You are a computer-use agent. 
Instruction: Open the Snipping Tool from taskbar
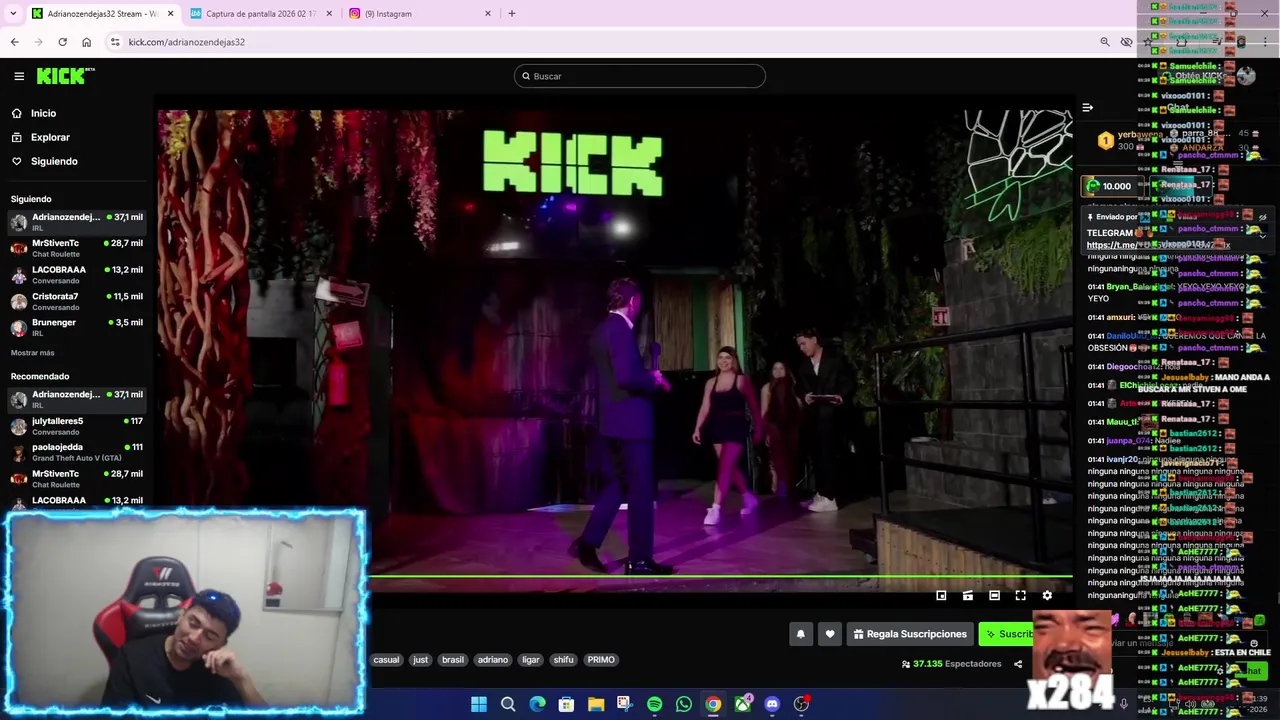click(625, 704)
